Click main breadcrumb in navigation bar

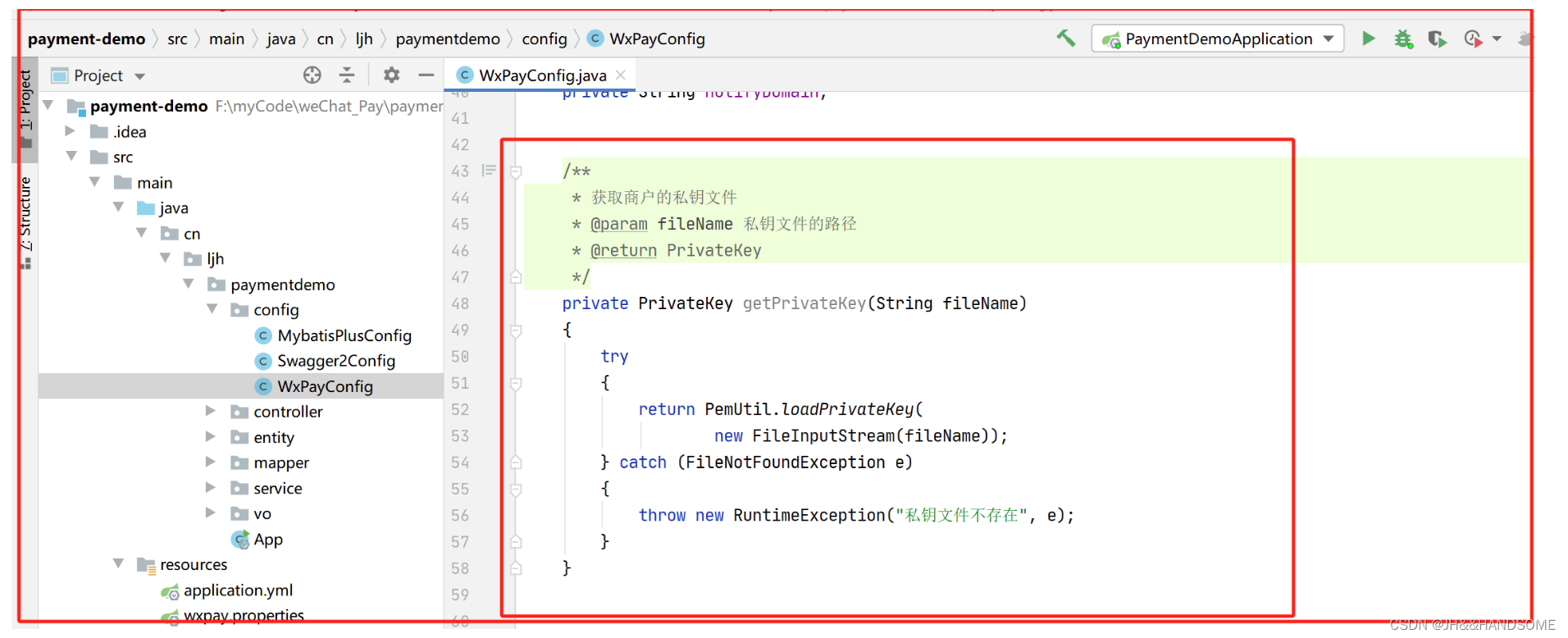click(x=226, y=39)
